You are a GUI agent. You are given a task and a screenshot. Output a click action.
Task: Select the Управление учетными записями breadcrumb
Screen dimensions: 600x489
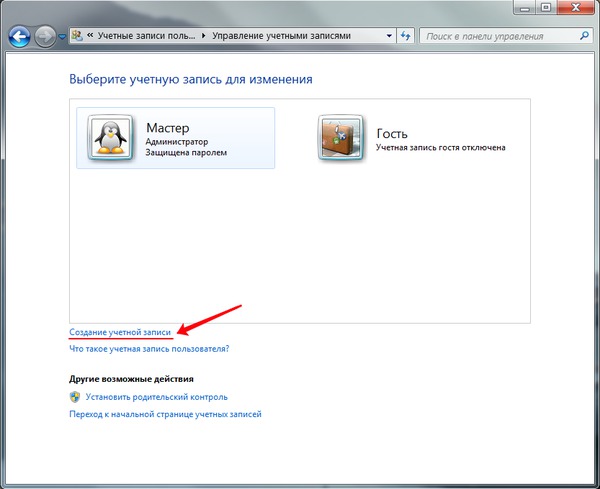pos(281,36)
